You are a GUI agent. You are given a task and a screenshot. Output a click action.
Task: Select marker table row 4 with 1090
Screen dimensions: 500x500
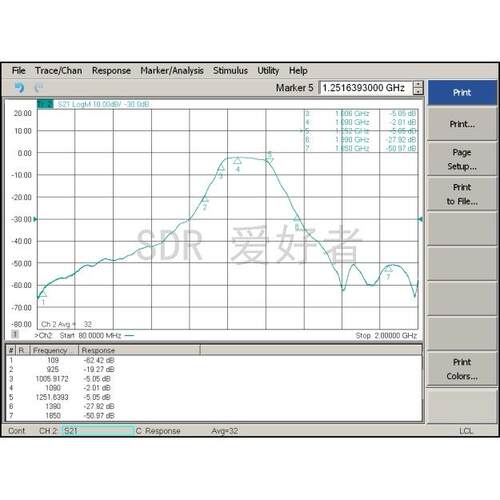tap(213, 388)
